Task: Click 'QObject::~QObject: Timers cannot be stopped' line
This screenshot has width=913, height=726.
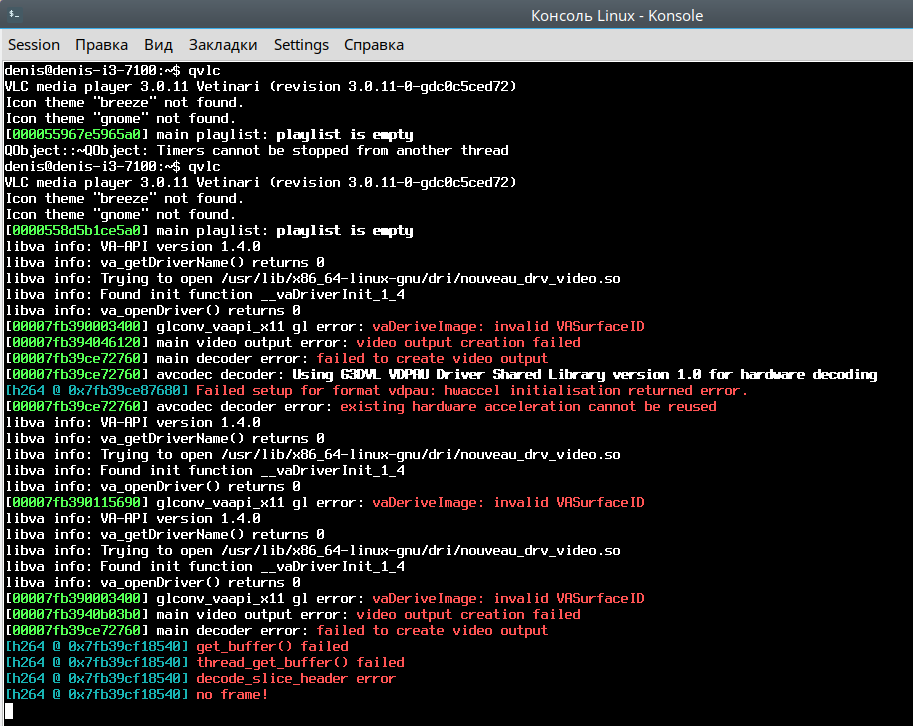Action: coord(257,151)
